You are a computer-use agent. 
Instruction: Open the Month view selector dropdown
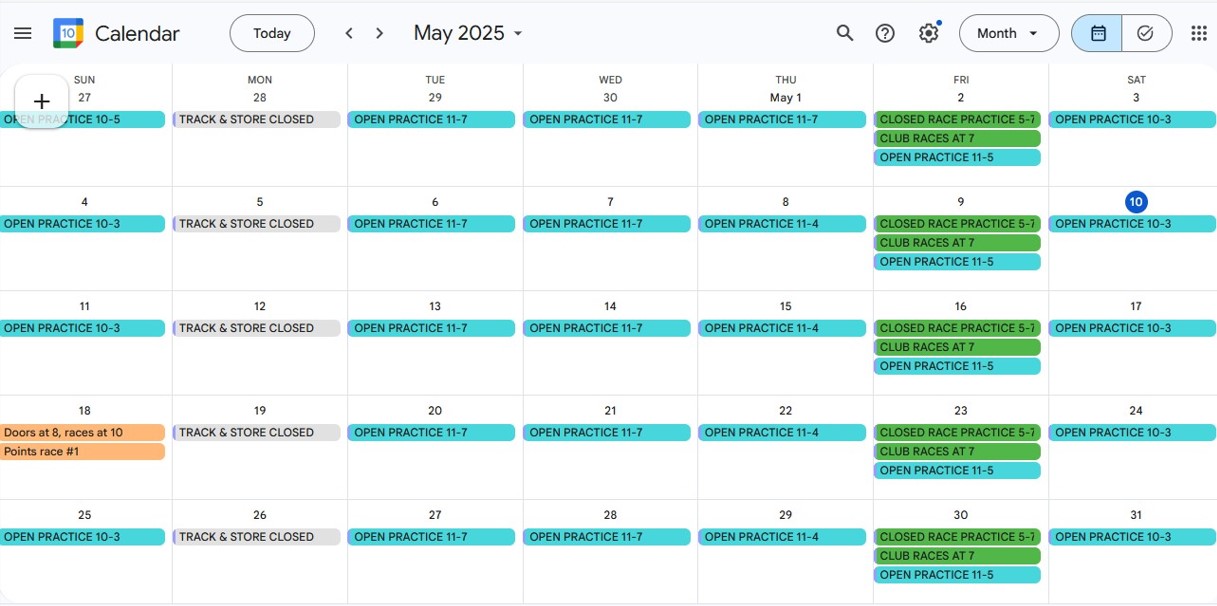pyautogui.click(x=1009, y=33)
